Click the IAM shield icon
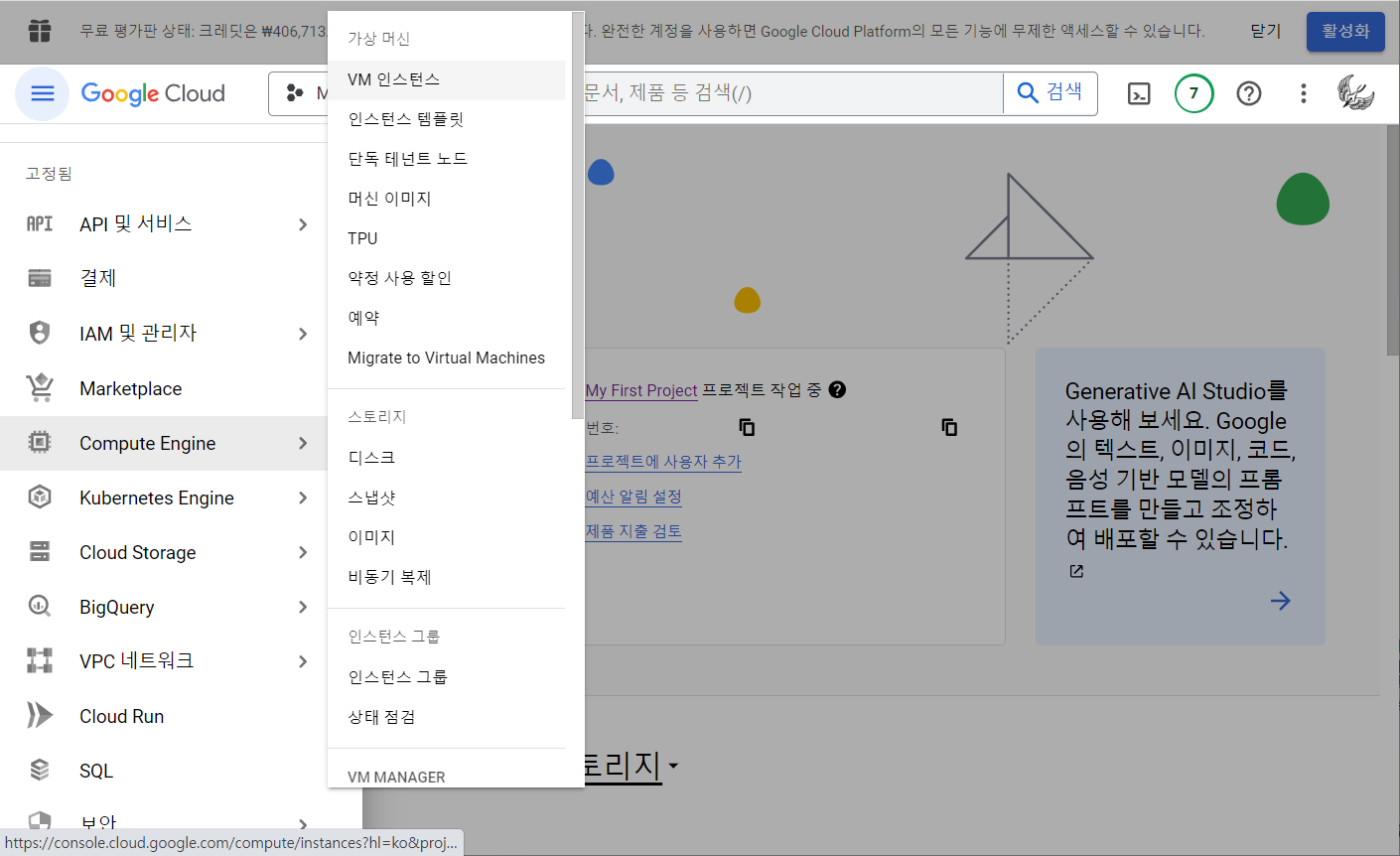The image size is (1400, 856). coord(40,333)
